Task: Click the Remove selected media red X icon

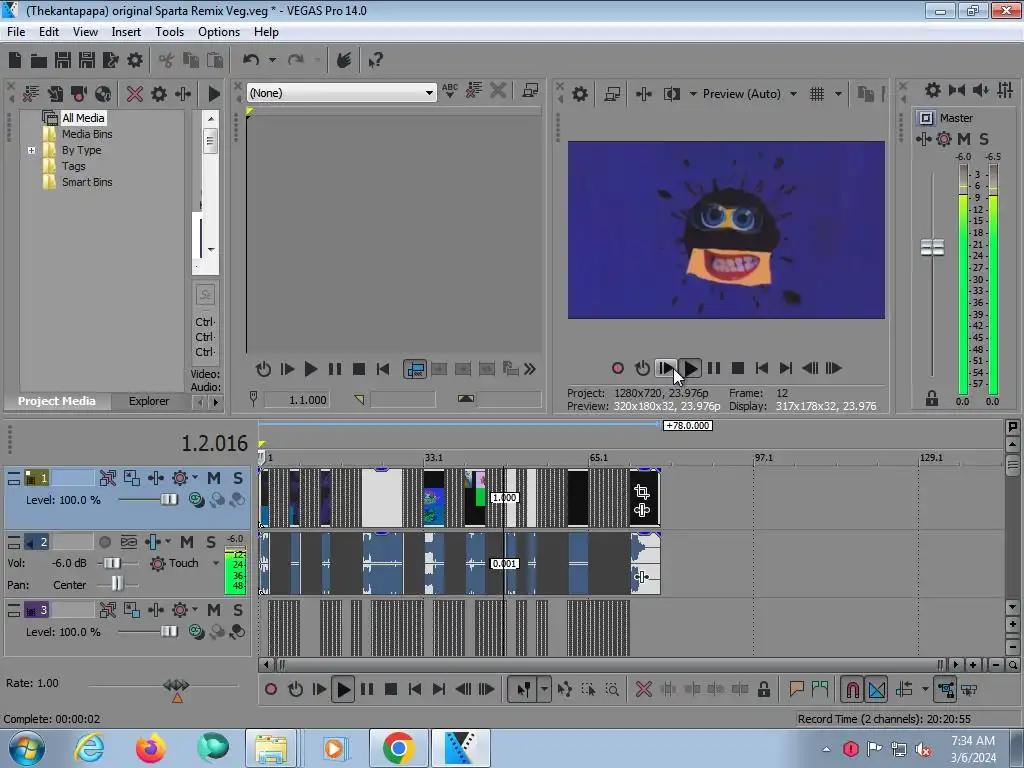Action: (135, 94)
